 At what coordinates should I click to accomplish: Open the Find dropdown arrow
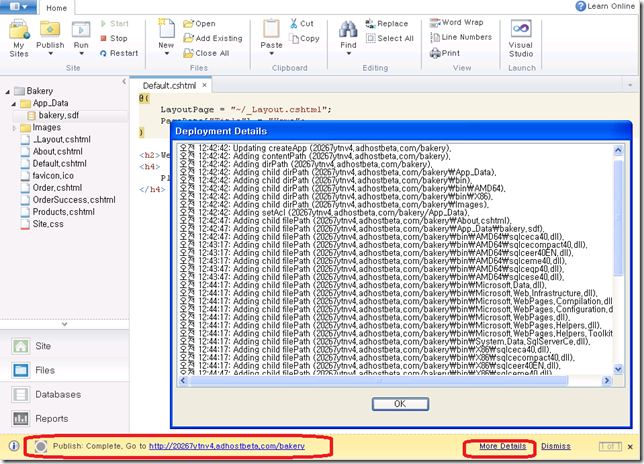coord(348,53)
